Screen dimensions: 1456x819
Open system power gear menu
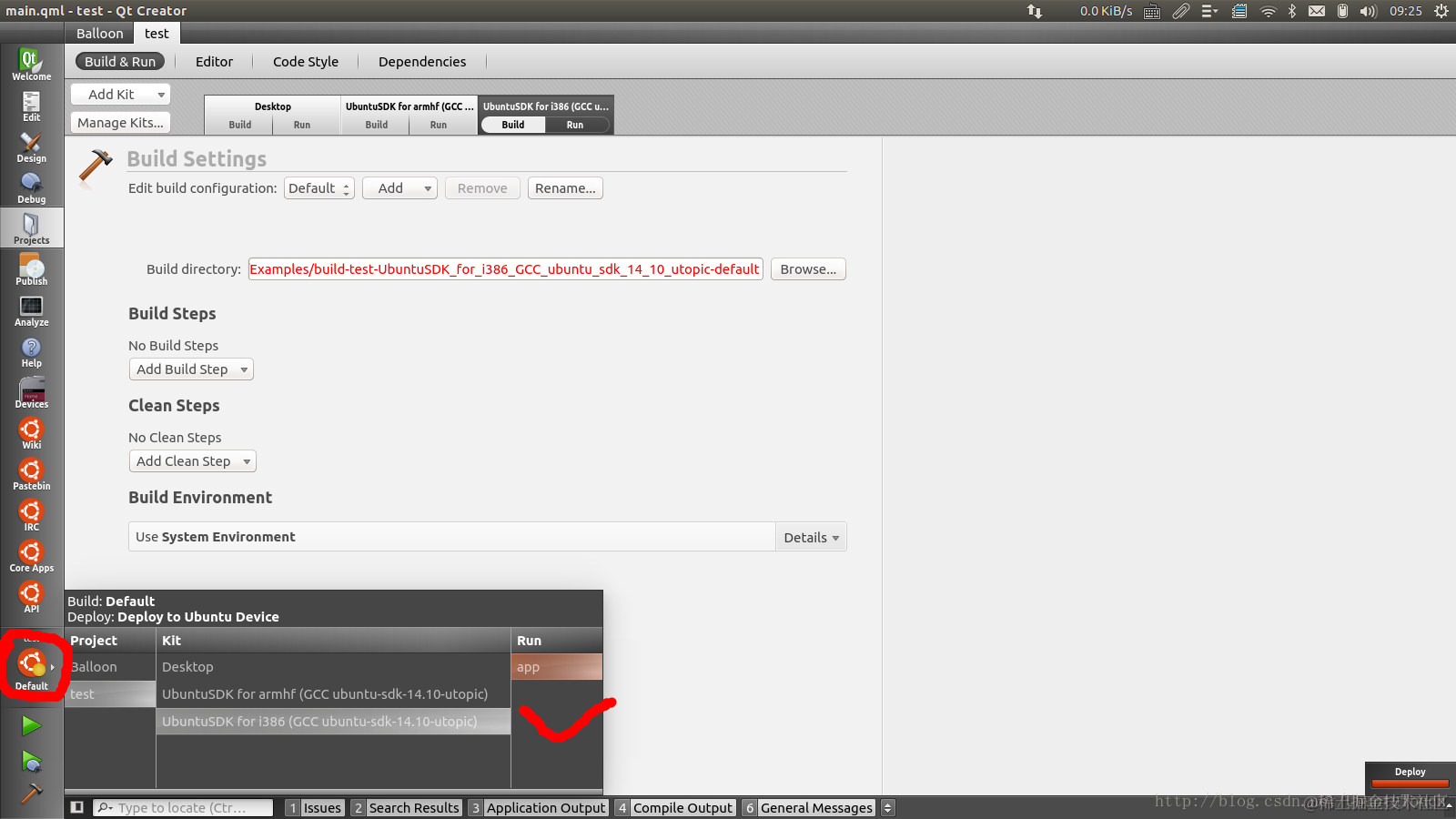(1441, 11)
